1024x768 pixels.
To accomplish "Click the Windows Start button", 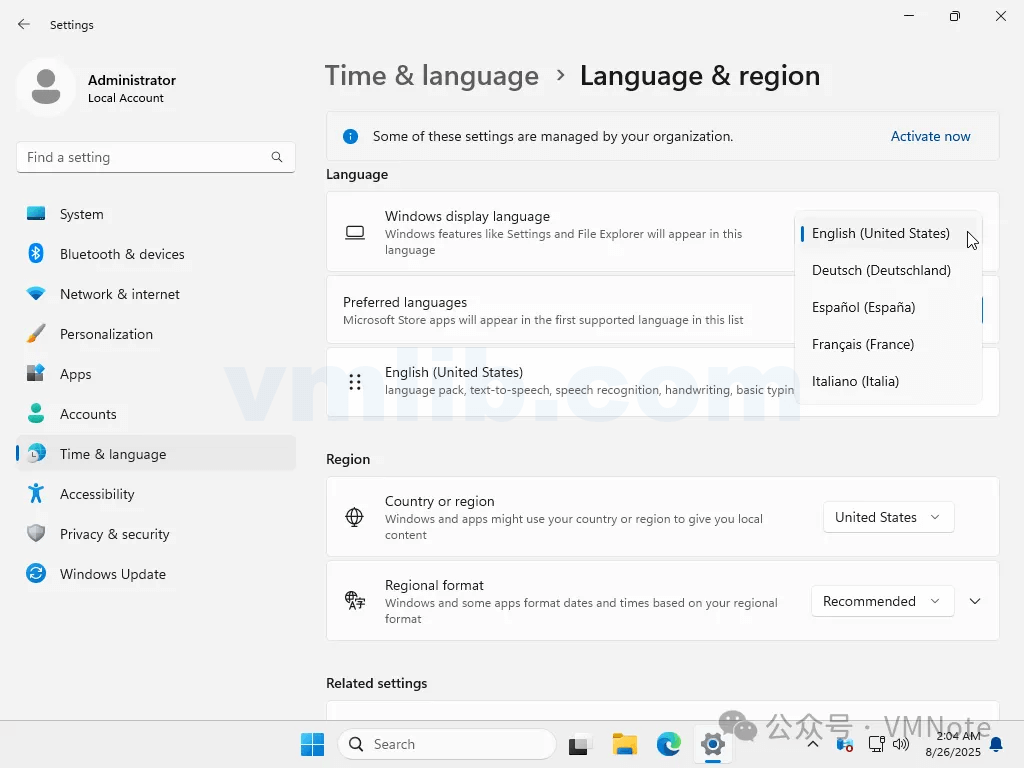I will coord(312,744).
